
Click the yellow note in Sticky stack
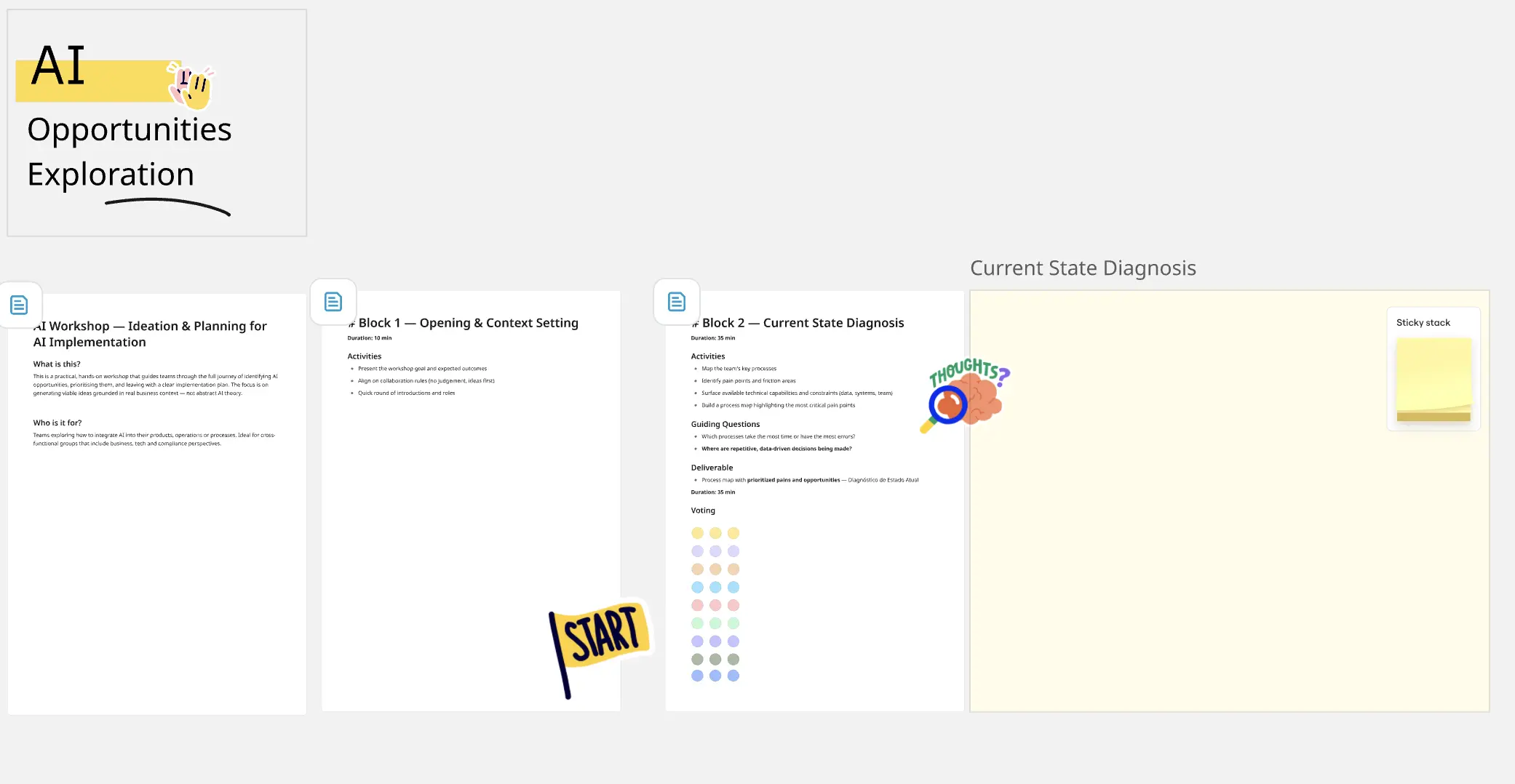pos(1434,378)
